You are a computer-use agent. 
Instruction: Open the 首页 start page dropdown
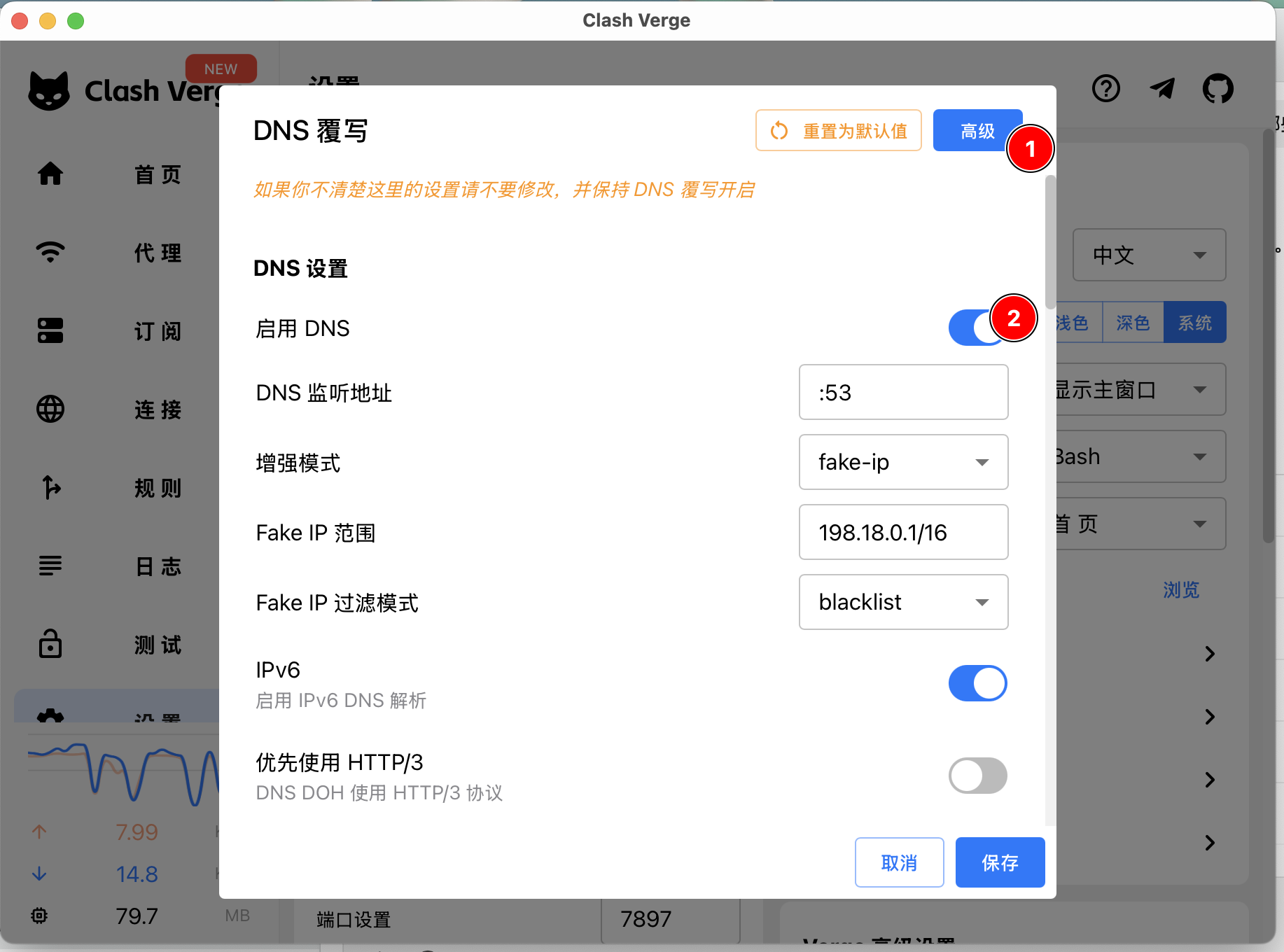(x=1141, y=524)
